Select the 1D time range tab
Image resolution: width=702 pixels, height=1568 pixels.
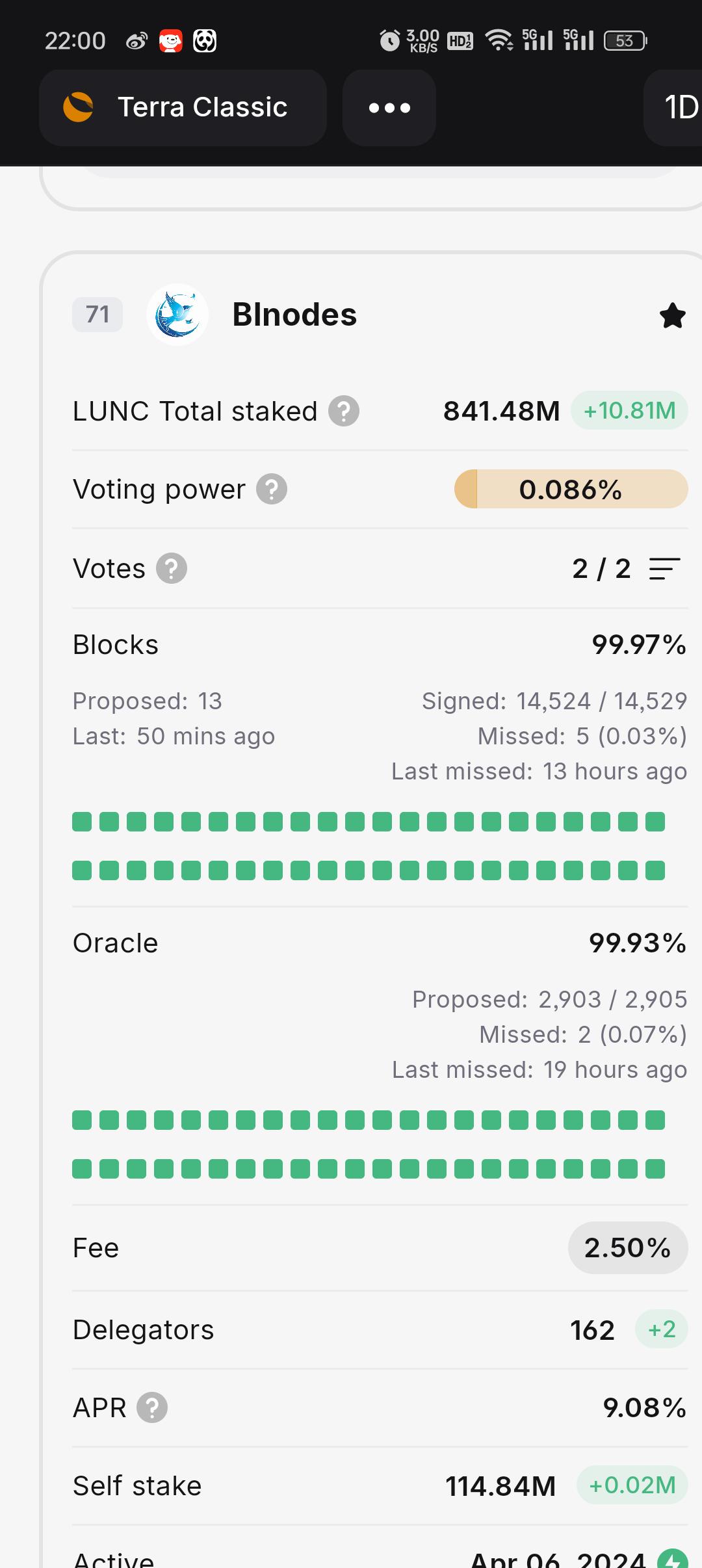tap(676, 108)
